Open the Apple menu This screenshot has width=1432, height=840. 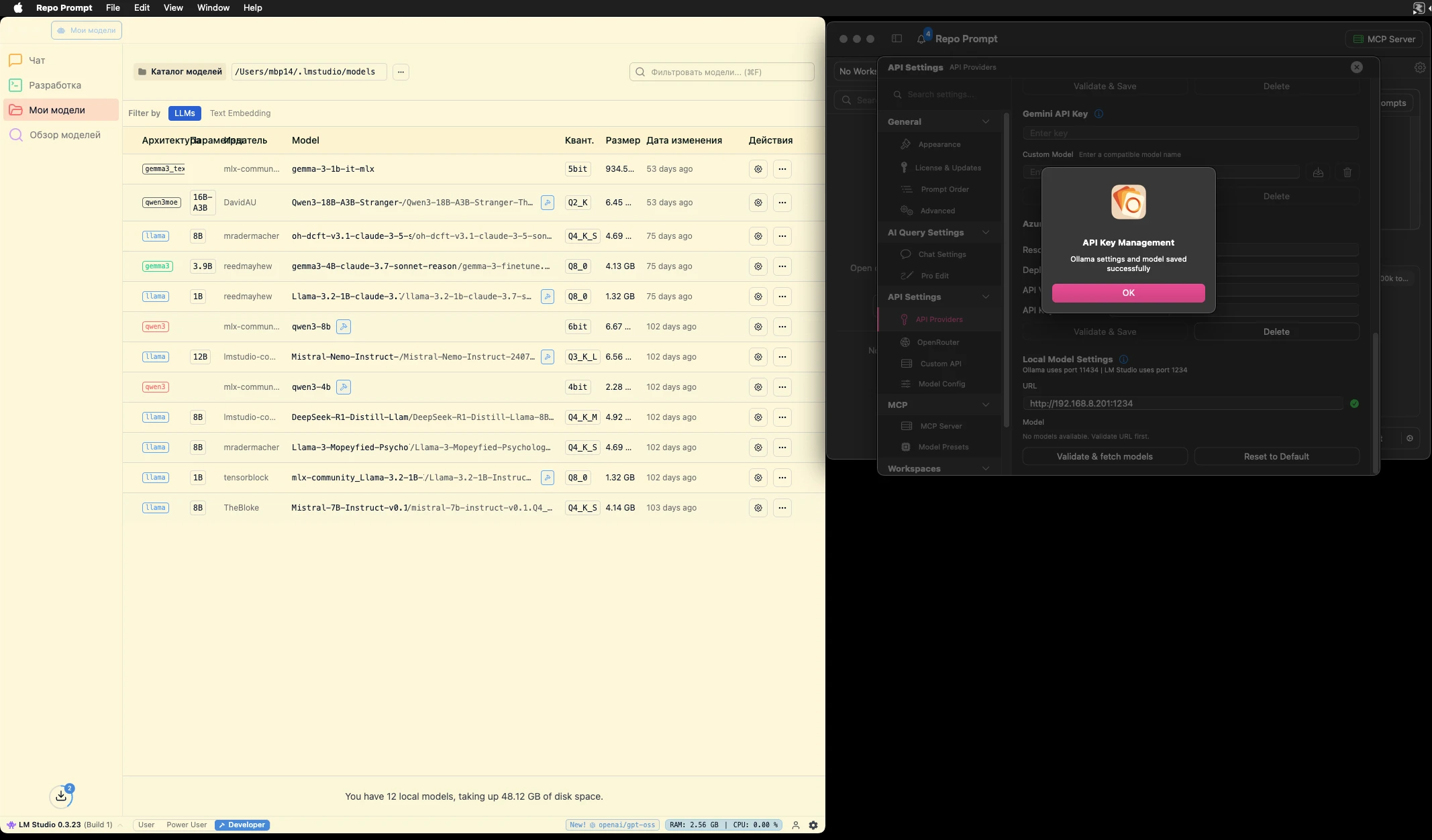pos(18,7)
